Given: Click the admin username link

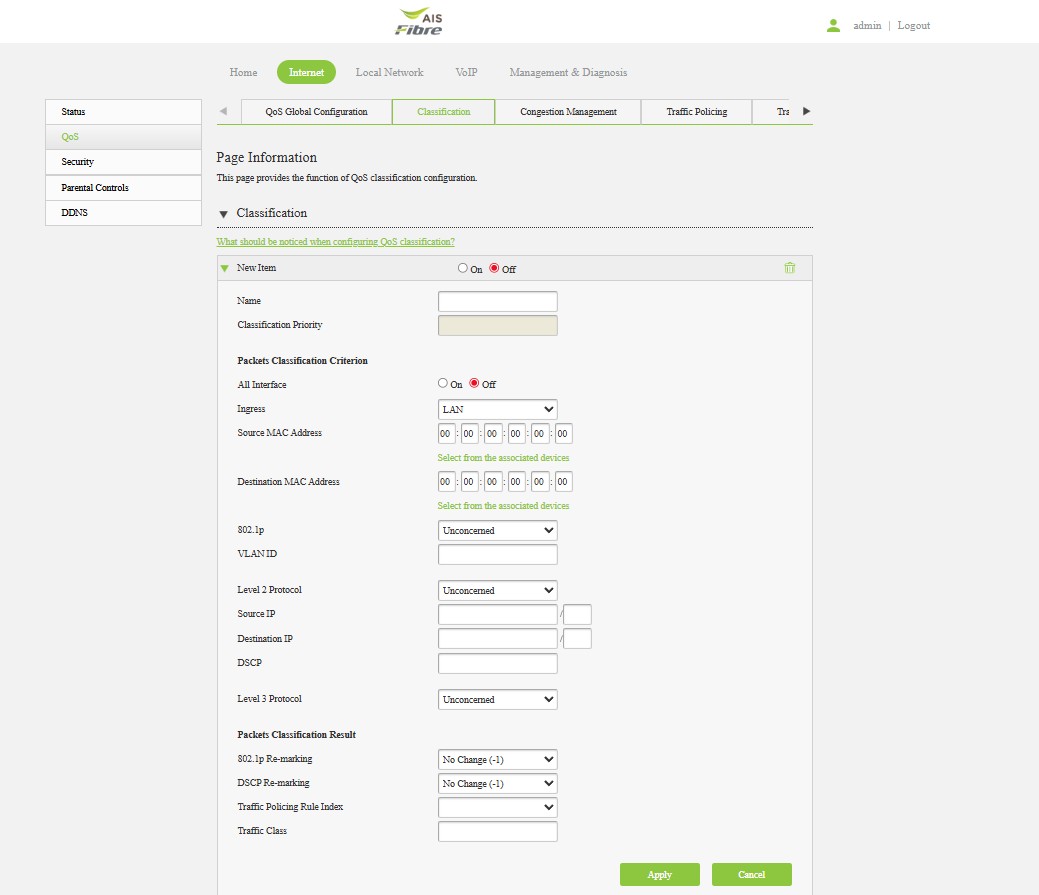Looking at the screenshot, I should [867, 25].
